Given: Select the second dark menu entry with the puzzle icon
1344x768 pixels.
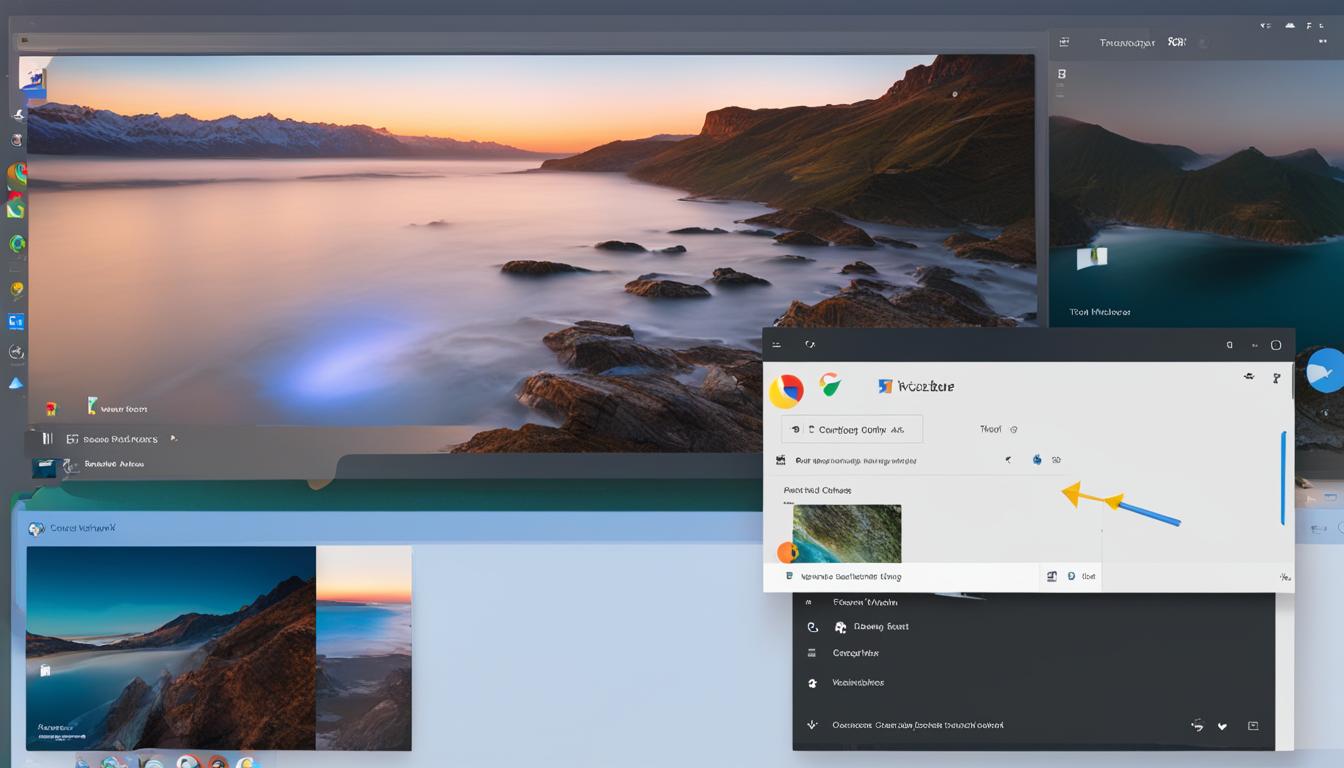Looking at the screenshot, I should 1033,627.
